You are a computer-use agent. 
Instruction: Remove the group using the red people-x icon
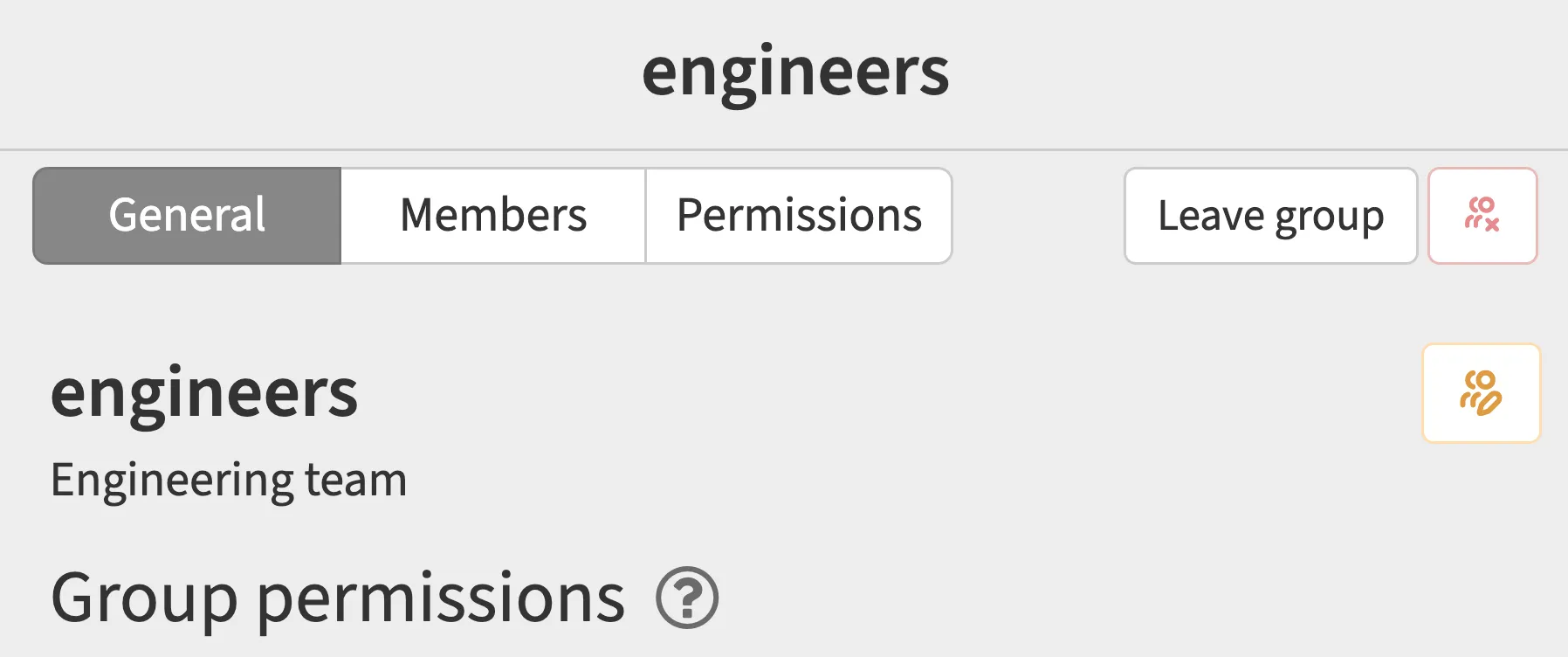(x=1482, y=216)
